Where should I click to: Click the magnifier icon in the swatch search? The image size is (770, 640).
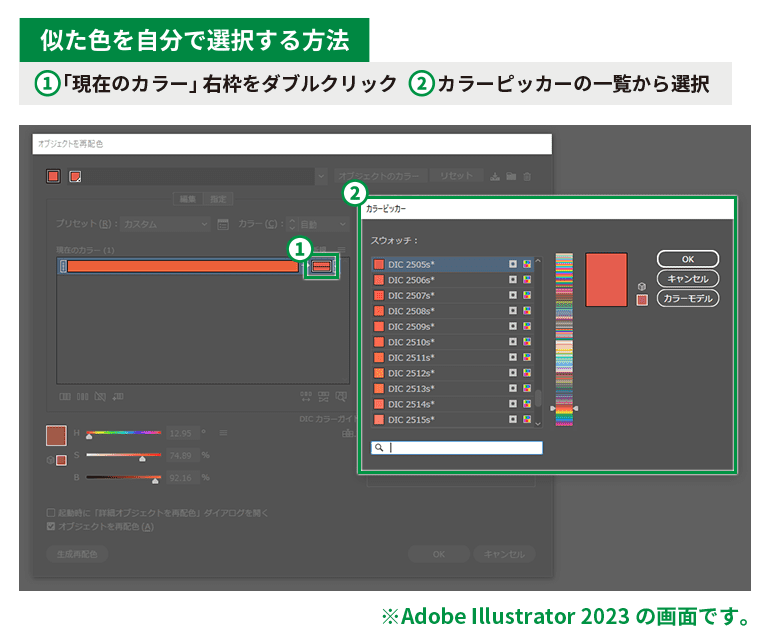tap(379, 448)
